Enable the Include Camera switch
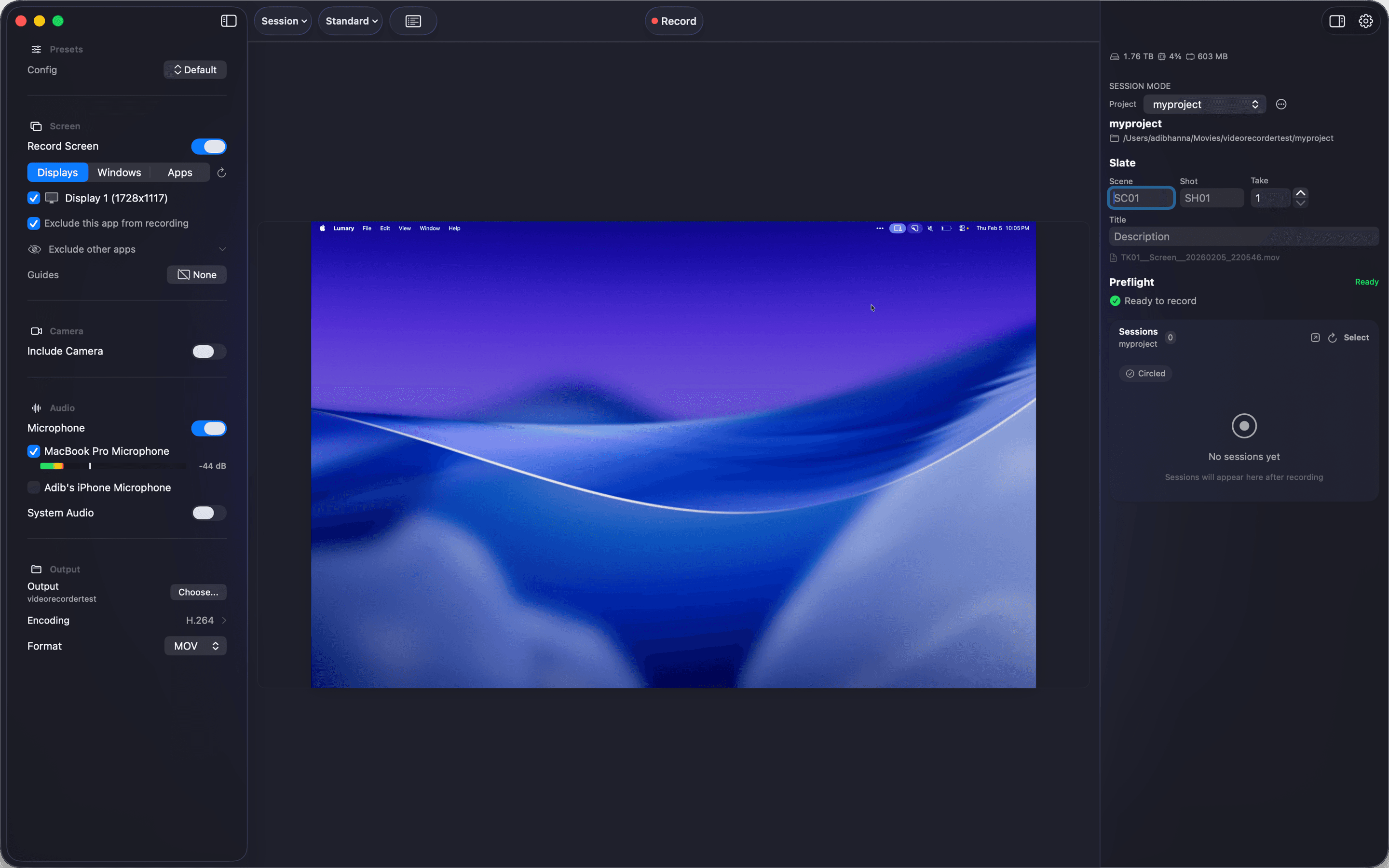The width and height of the screenshot is (1389, 868). click(208, 352)
